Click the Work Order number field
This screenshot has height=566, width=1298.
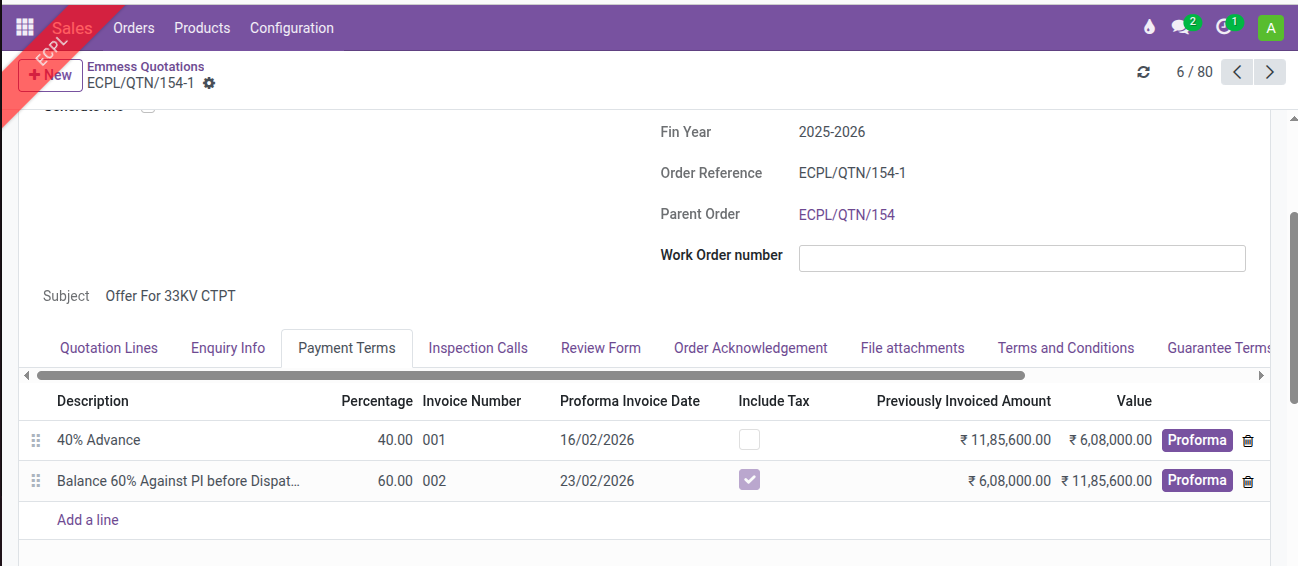[1021, 258]
